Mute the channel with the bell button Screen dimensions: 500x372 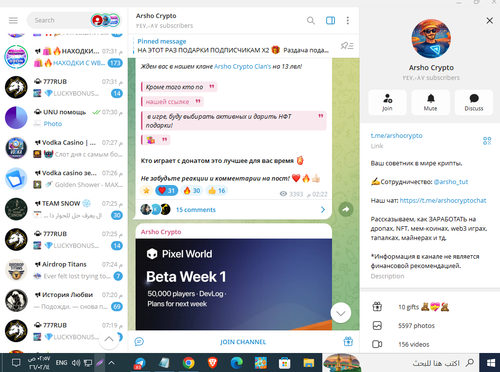coord(430,102)
